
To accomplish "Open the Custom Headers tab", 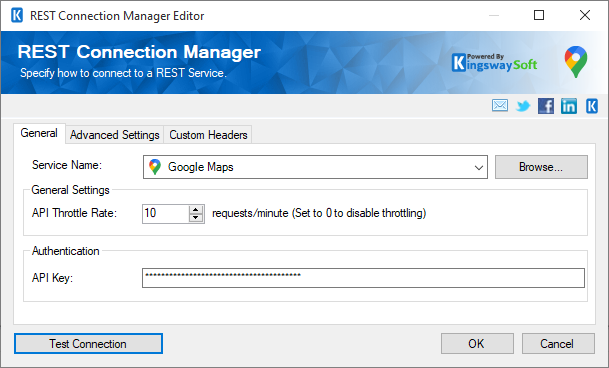I will [x=208, y=135].
